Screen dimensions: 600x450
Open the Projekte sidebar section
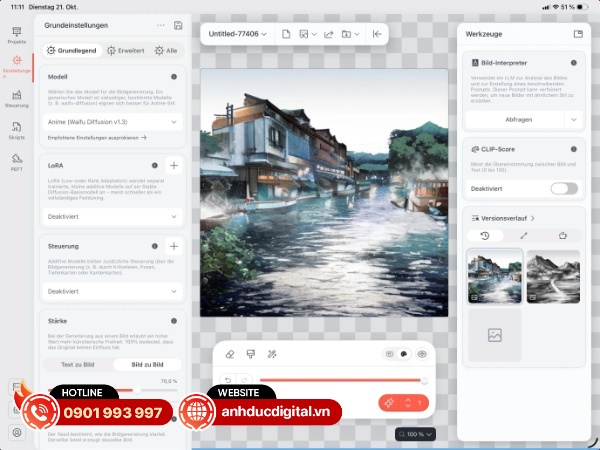tap(17, 36)
